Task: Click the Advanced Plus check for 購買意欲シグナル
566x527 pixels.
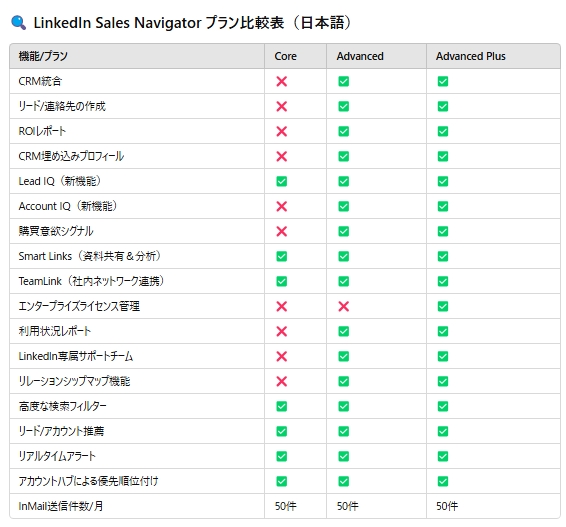Action: [443, 231]
